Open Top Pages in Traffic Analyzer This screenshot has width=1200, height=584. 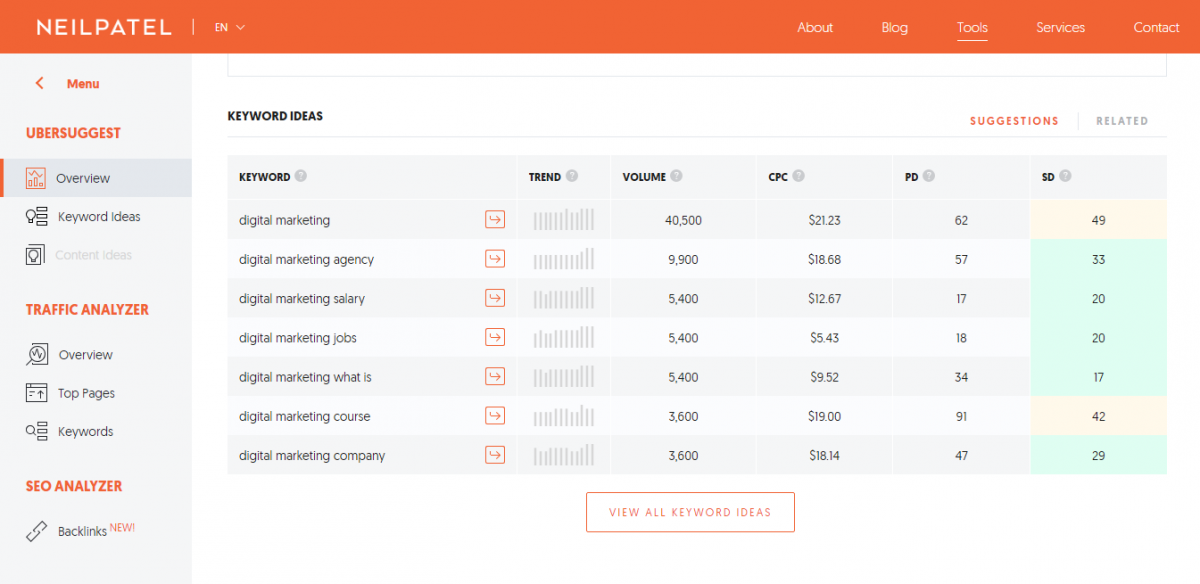86,393
